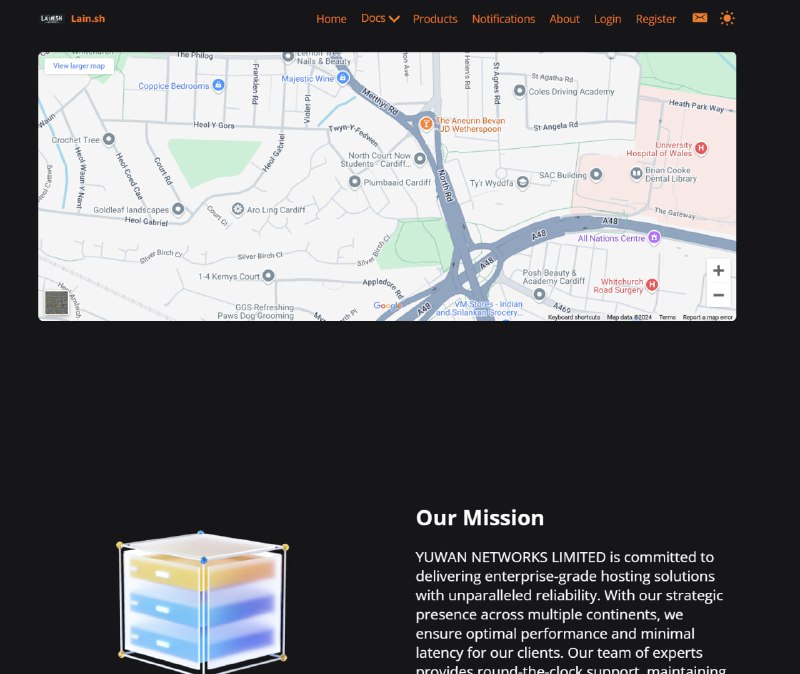Zoom out on the map
800x674 pixels.
(x=718, y=295)
